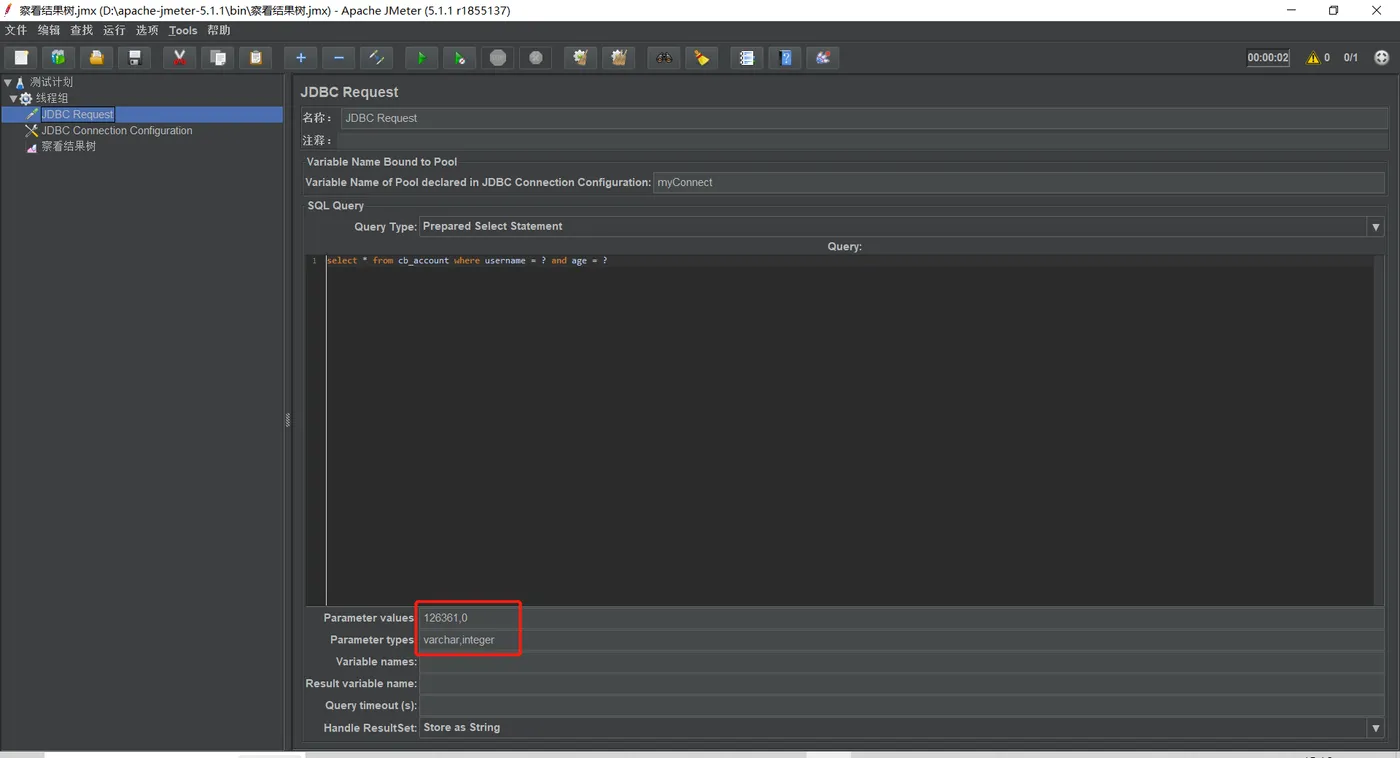Click the pool variable name field showing myConnect
Screen dimensions: 1400x758
tap(1019, 183)
